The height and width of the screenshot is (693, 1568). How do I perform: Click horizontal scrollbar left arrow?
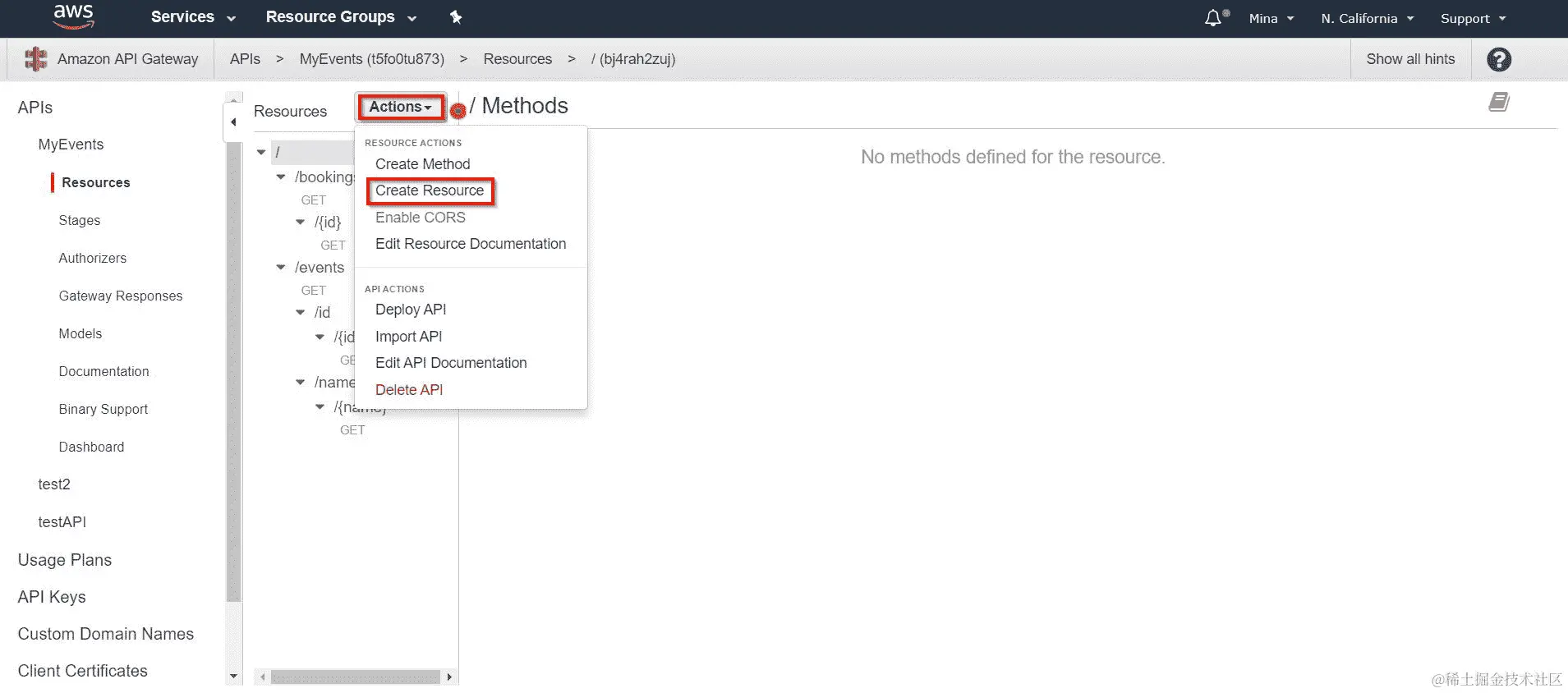(x=262, y=677)
